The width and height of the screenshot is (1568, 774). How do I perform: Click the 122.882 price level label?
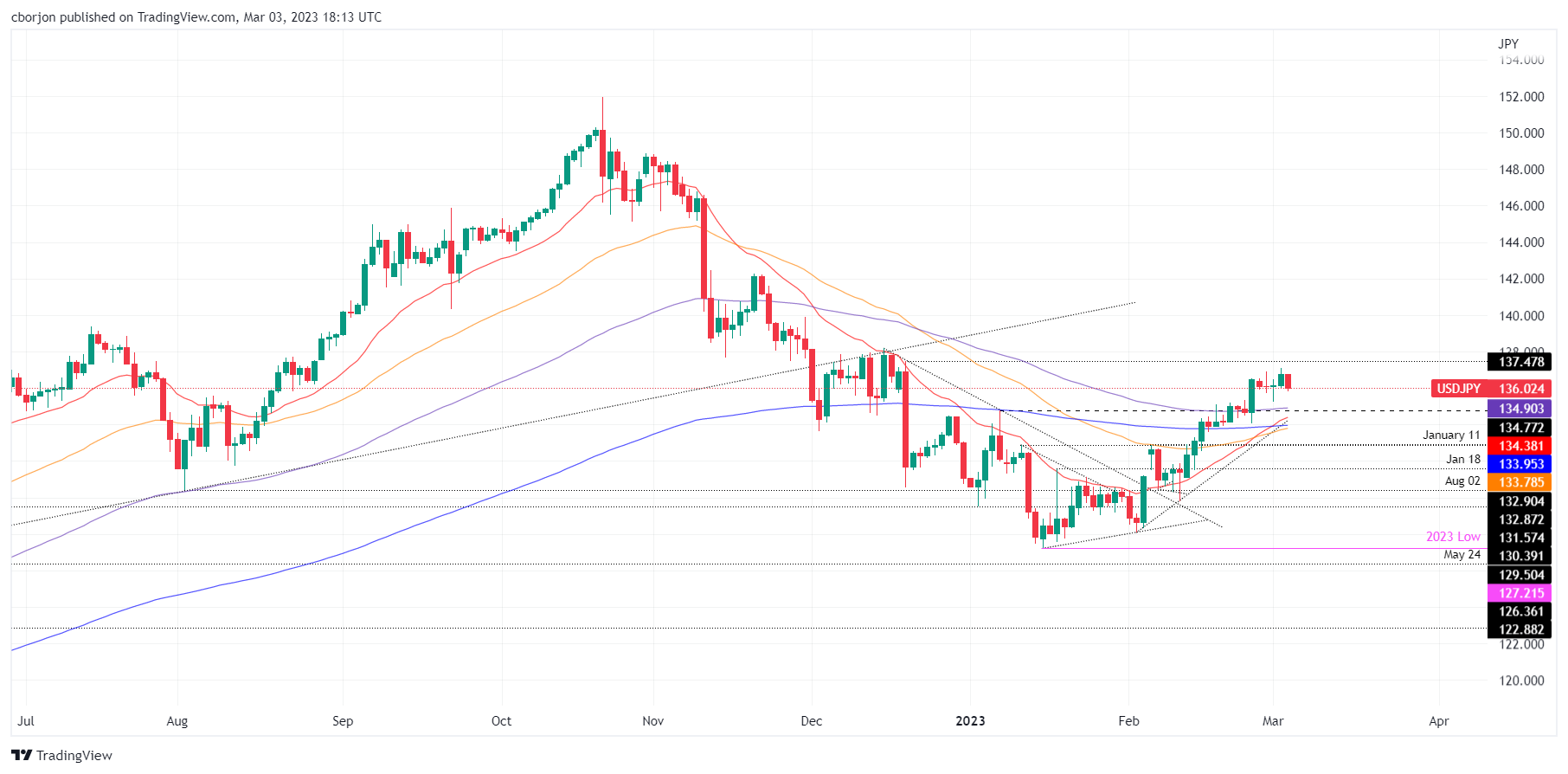[x=1520, y=629]
